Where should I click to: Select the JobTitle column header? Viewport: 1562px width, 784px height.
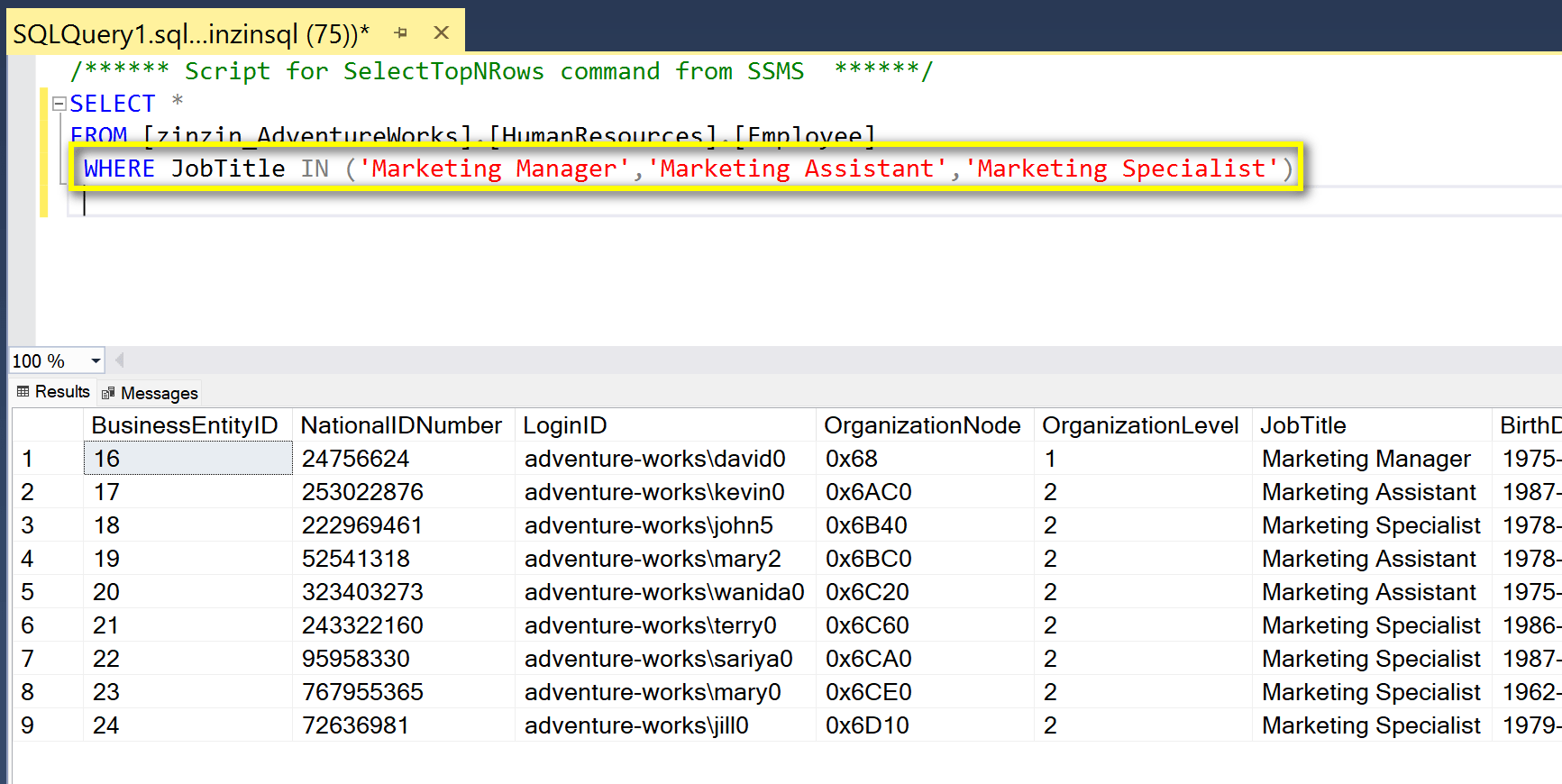pos(1372,425)
